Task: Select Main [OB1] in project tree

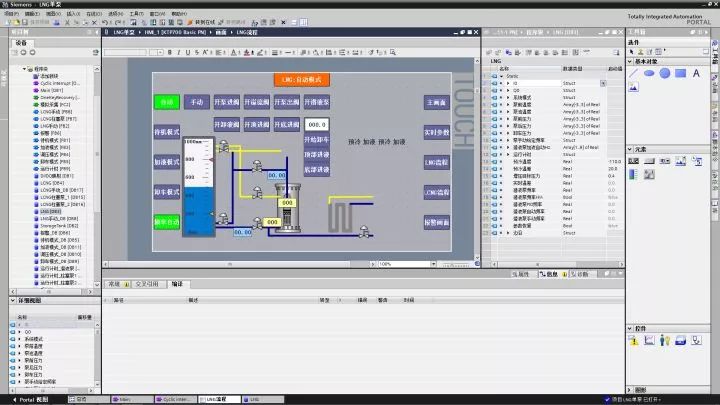Action: click(x=50, y=90)
